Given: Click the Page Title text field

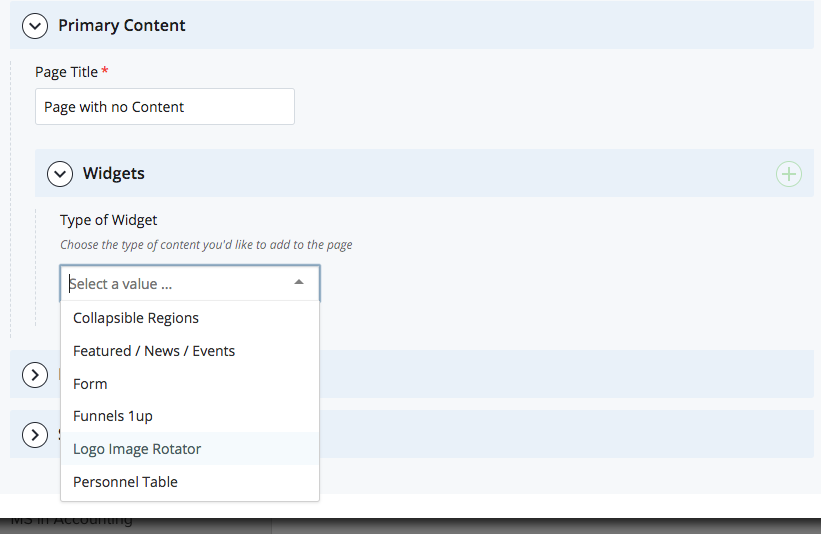Looking at the screenshot, I should click(x=165, y=107).
